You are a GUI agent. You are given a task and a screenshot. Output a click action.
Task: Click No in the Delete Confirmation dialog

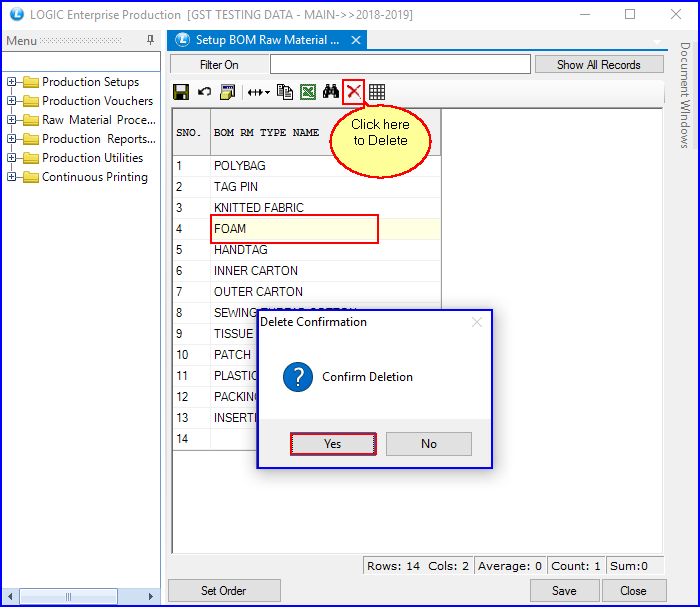coord(428,444)
